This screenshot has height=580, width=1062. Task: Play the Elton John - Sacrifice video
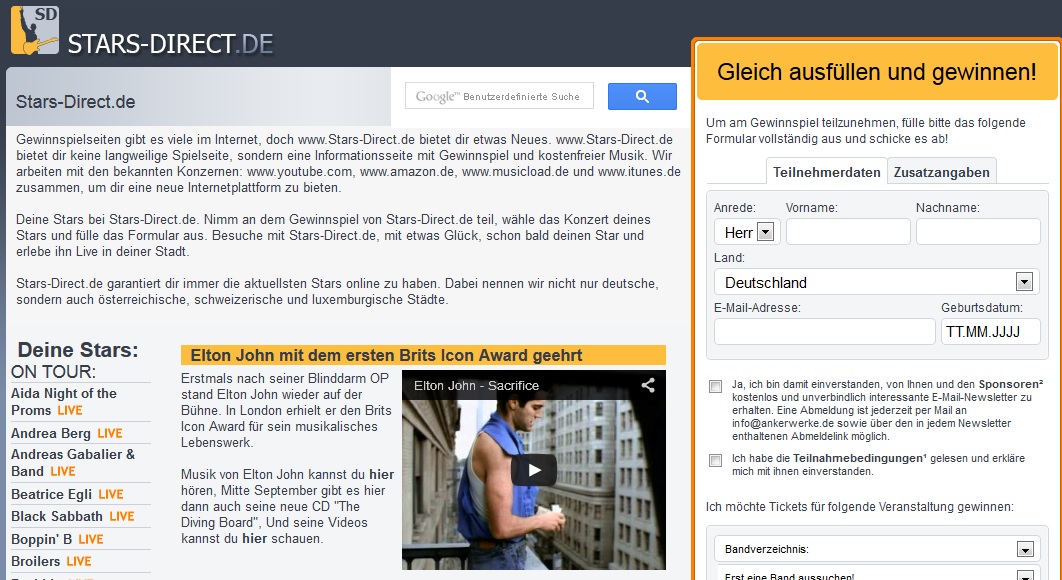tap(534, 470)
